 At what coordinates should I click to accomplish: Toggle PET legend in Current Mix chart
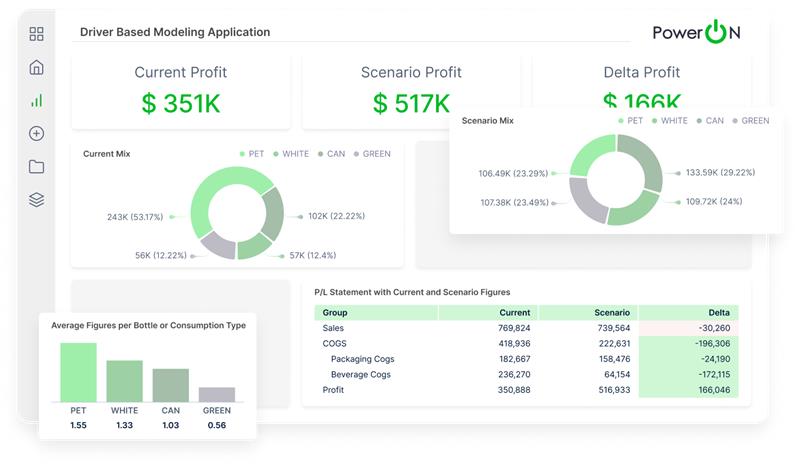click(x=254, y=154)
